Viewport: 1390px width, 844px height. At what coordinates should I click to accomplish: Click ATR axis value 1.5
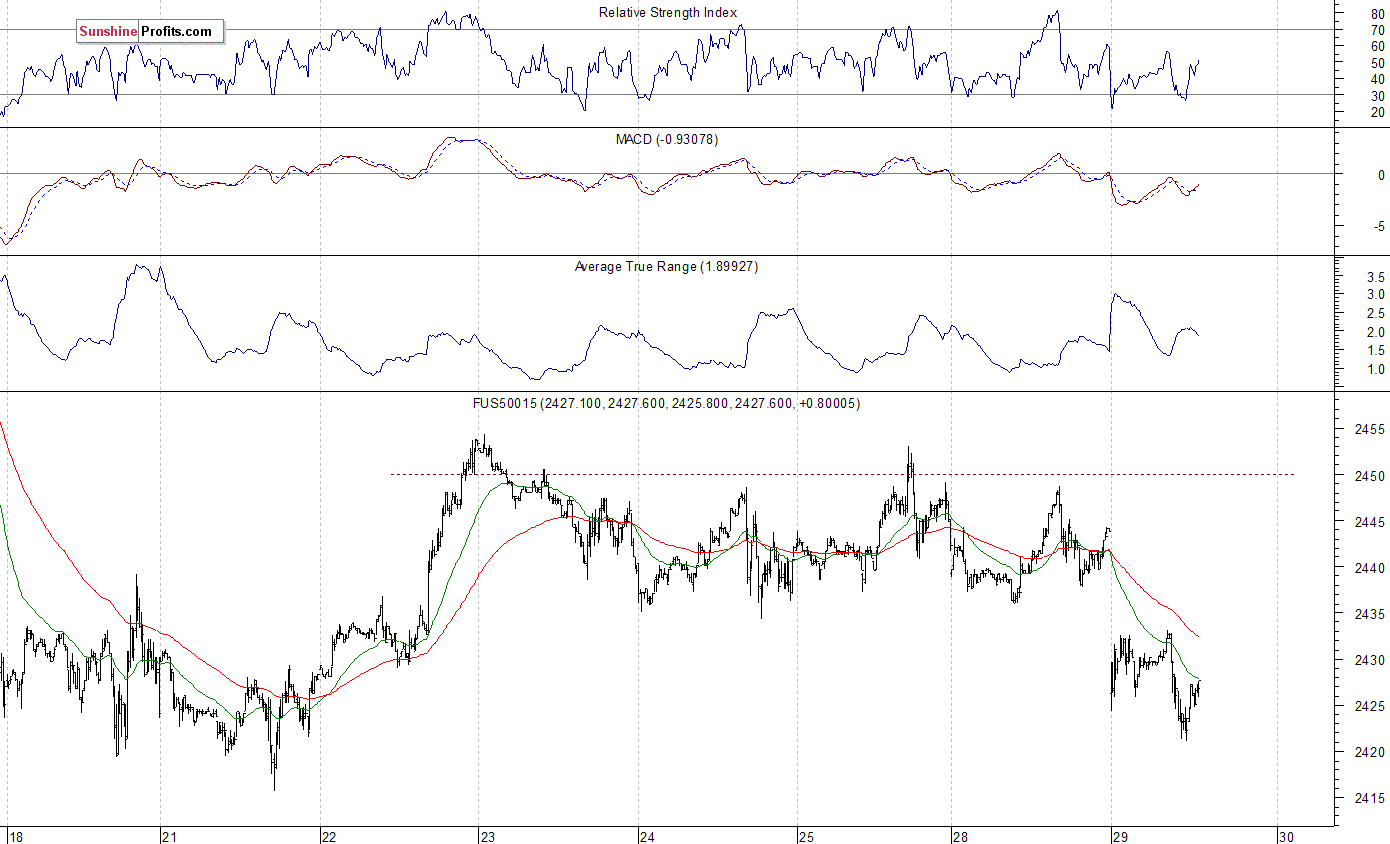pos(1375,350)
